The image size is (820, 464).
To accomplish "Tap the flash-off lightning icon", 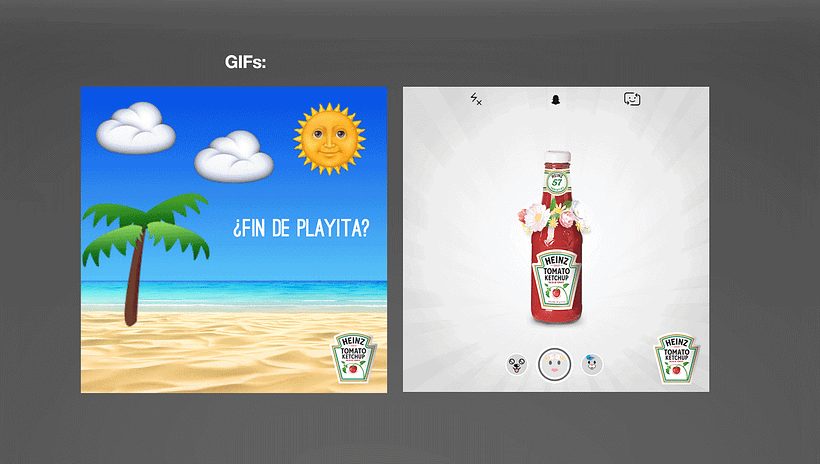I will click(476, 99).
